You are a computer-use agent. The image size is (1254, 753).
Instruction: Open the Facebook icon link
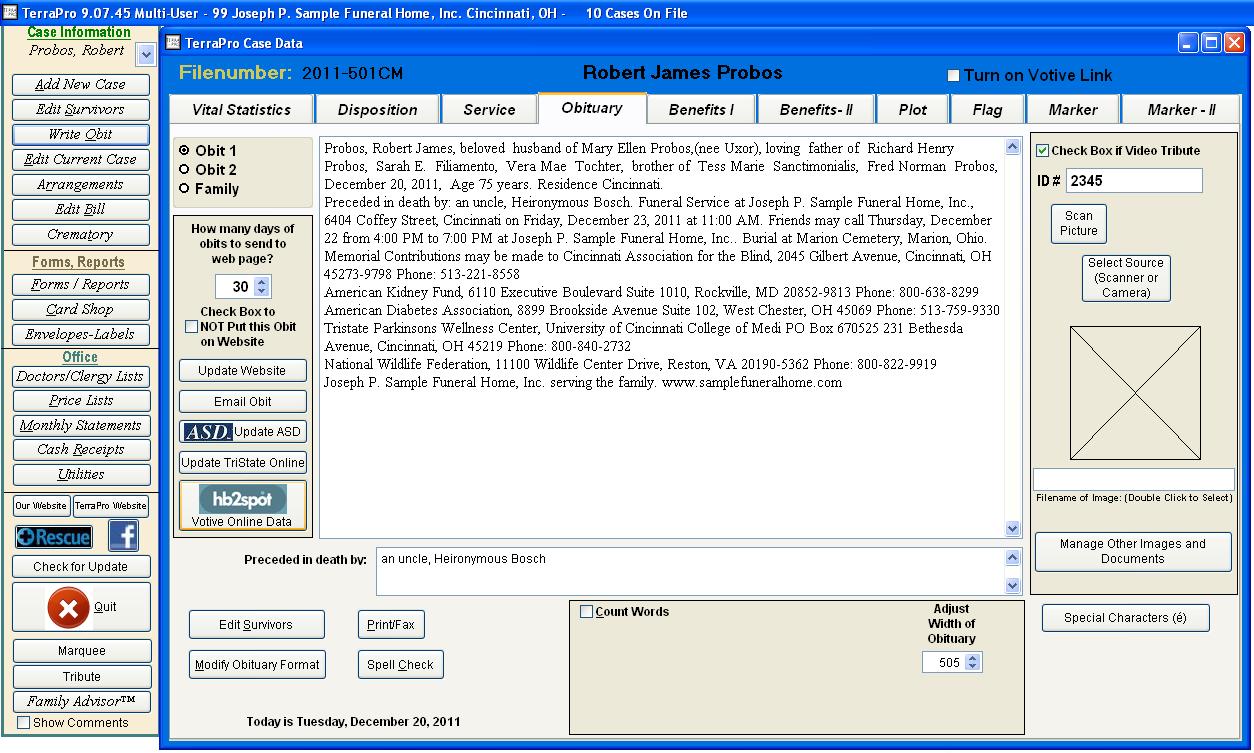[x=123, y=536]
